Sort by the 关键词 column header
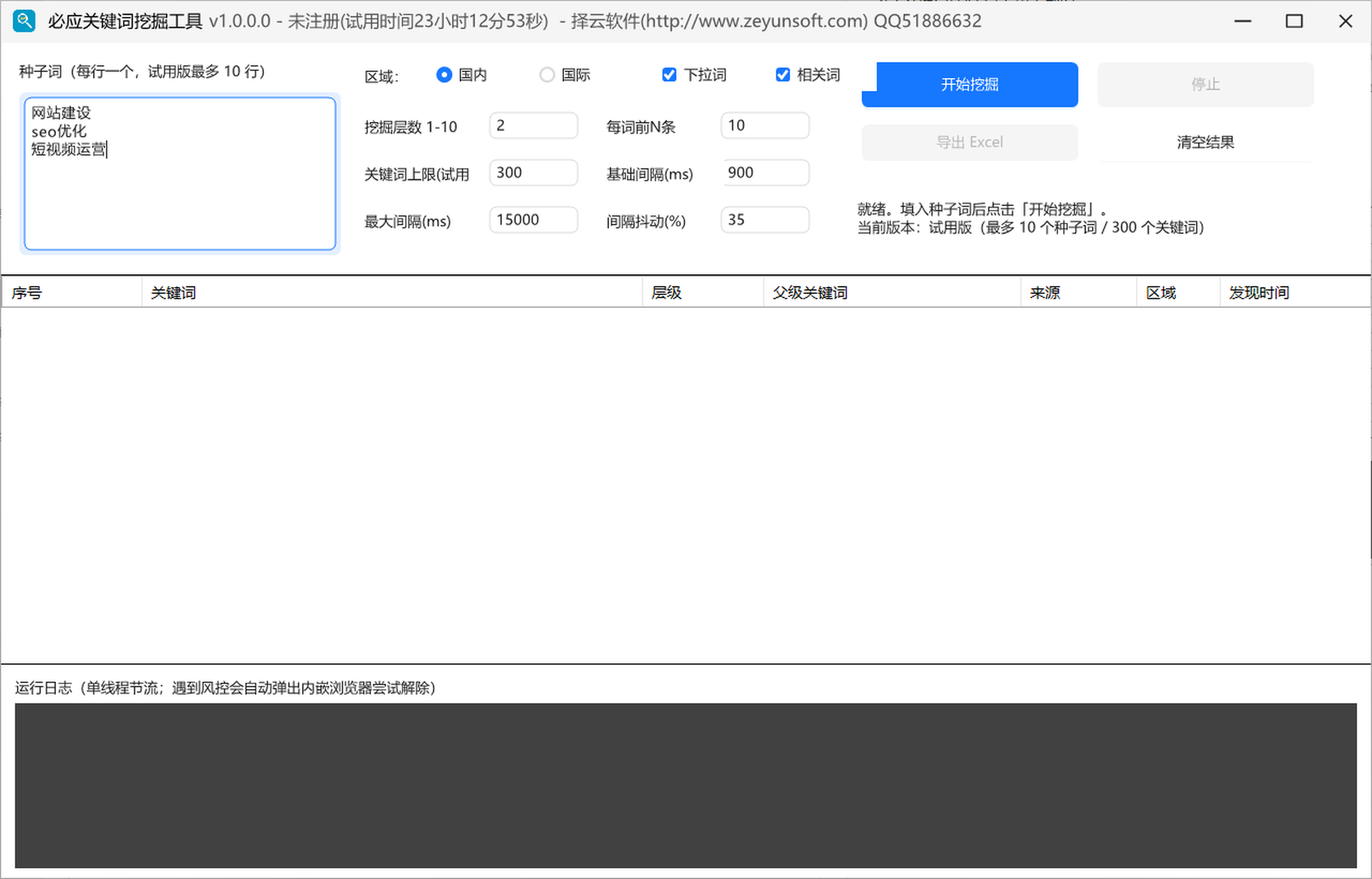This screenshot has width=1372, height=879. click(392, 293)
